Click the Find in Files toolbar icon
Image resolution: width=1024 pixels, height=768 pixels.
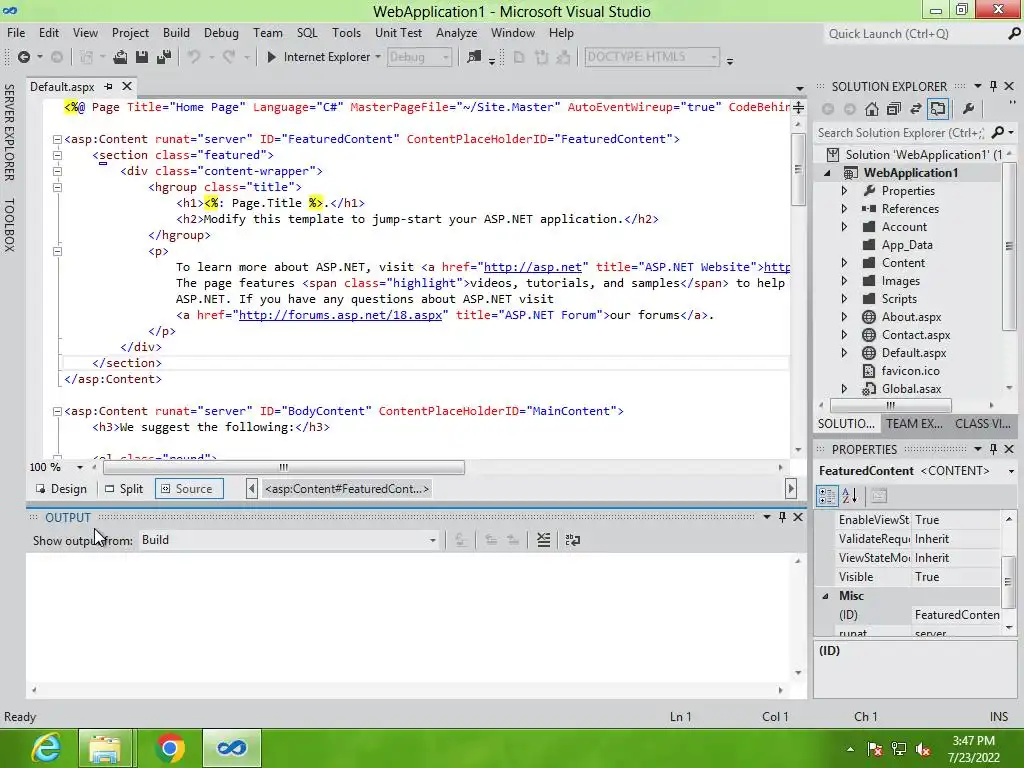point(475,57)
